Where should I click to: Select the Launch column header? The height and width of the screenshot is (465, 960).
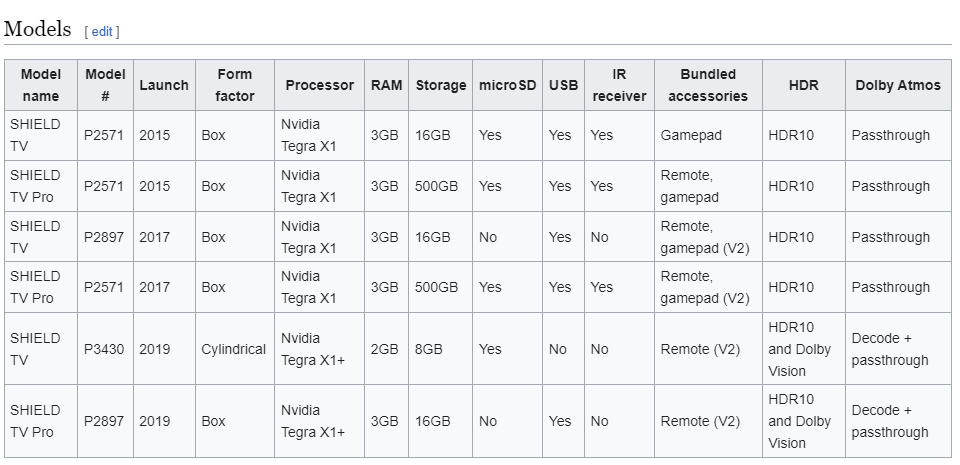pos(164,85)
